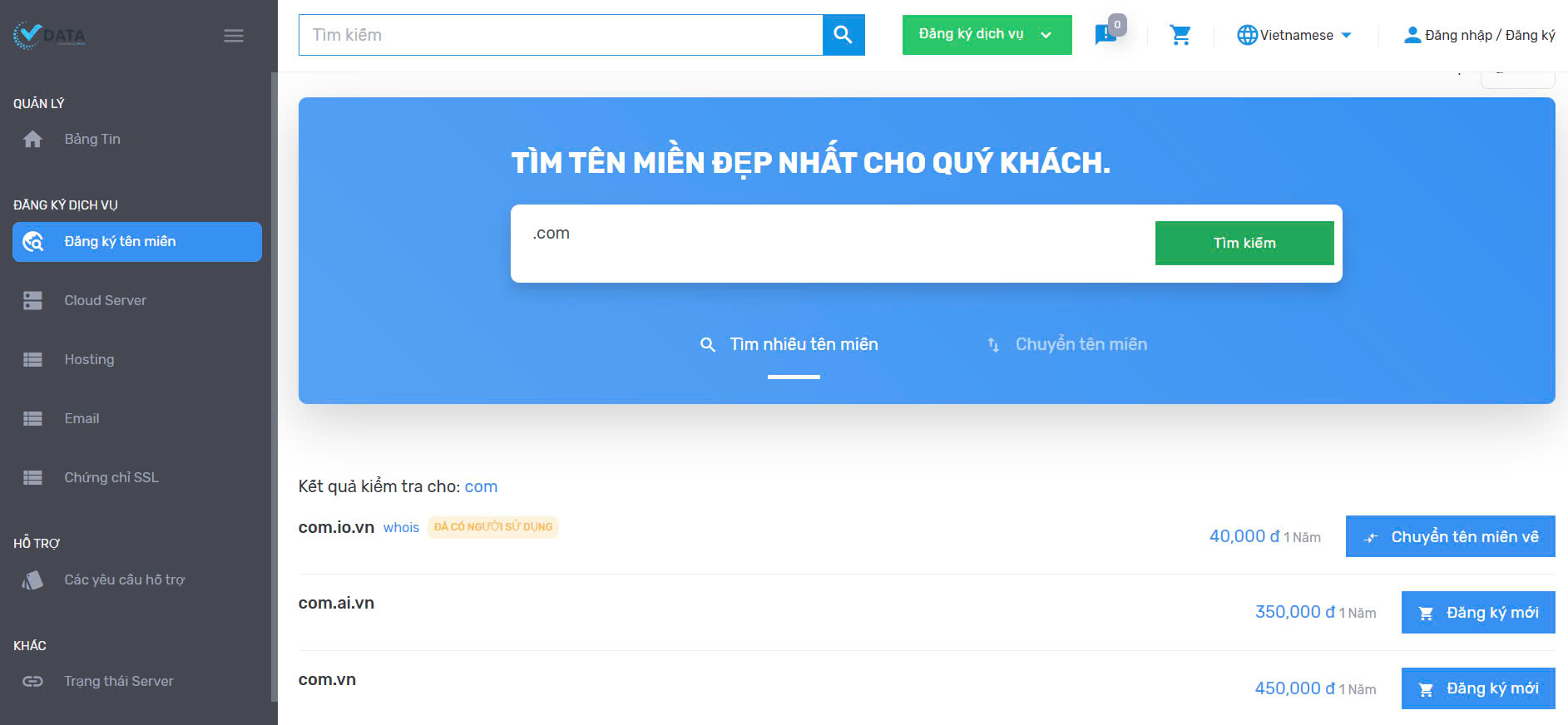Collapse sidebar with hamburger menu icon
The width and height of the screenshot is (1568, 725).
point(234,36)
